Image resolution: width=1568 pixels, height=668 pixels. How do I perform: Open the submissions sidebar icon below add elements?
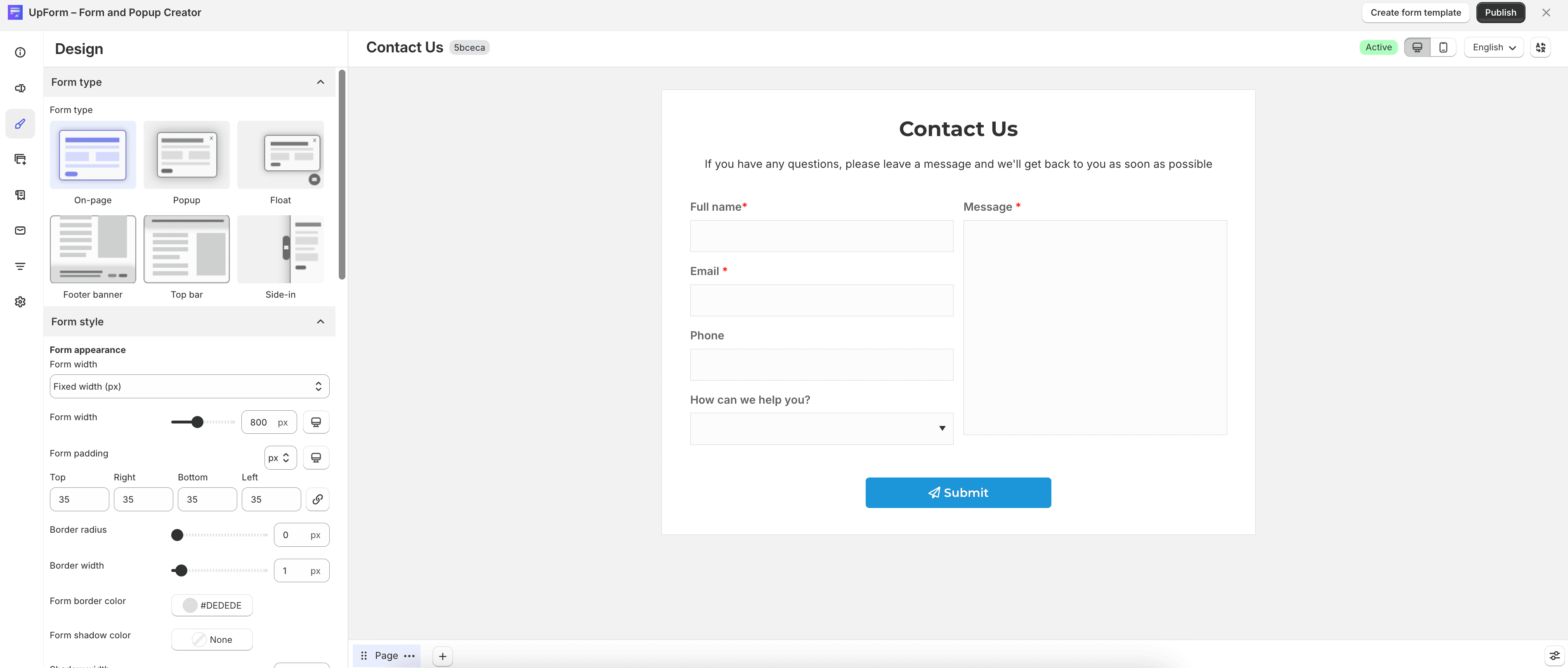[x=20, y=195]
